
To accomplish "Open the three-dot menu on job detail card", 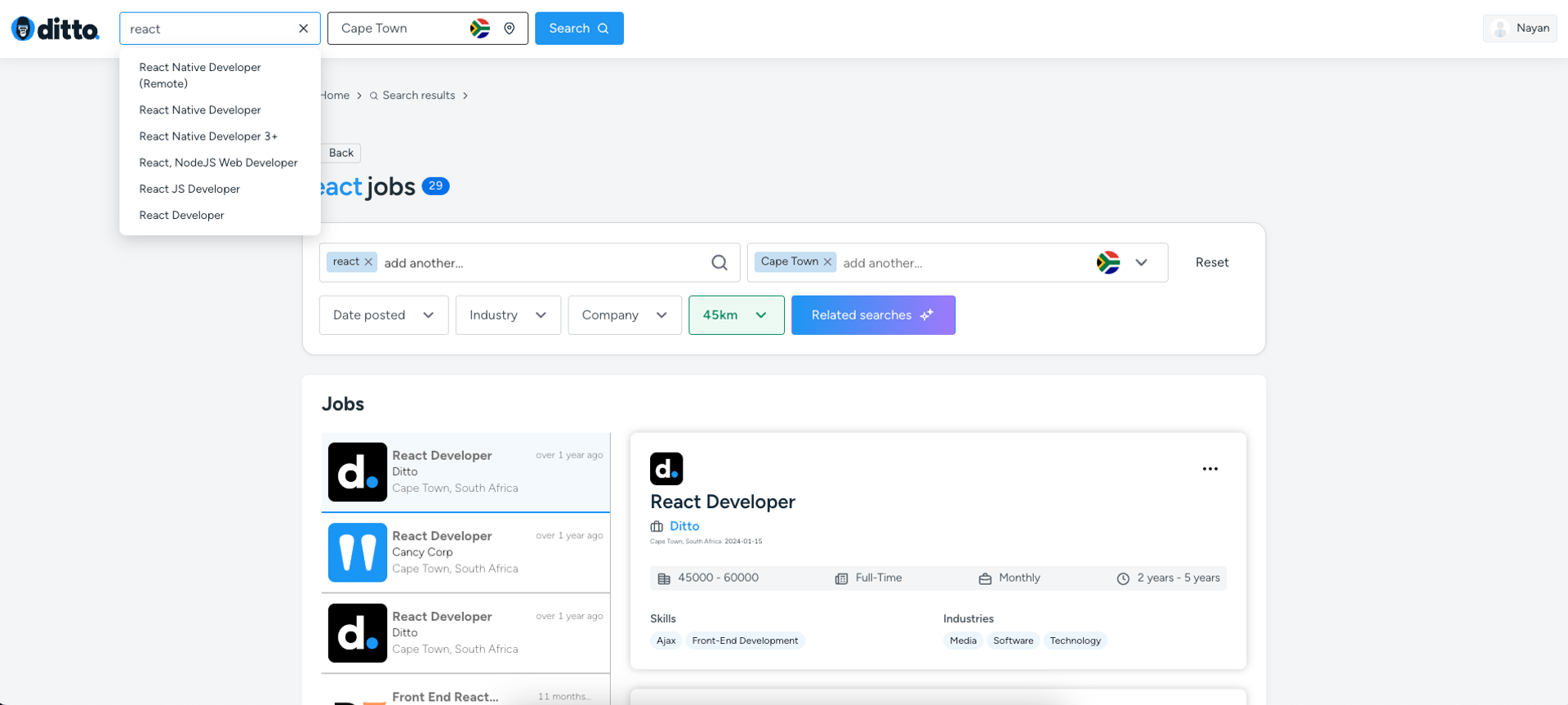I will point(1209,469).
